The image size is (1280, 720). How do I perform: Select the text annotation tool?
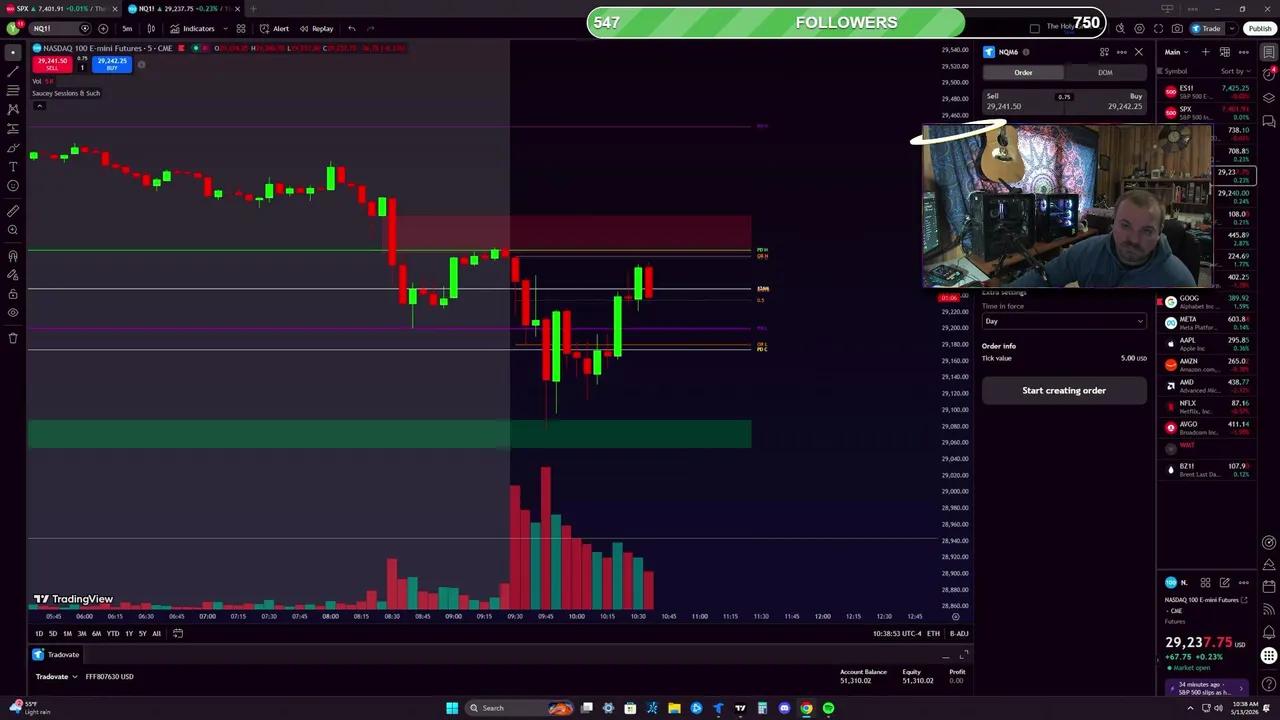[x=13, y=166]
